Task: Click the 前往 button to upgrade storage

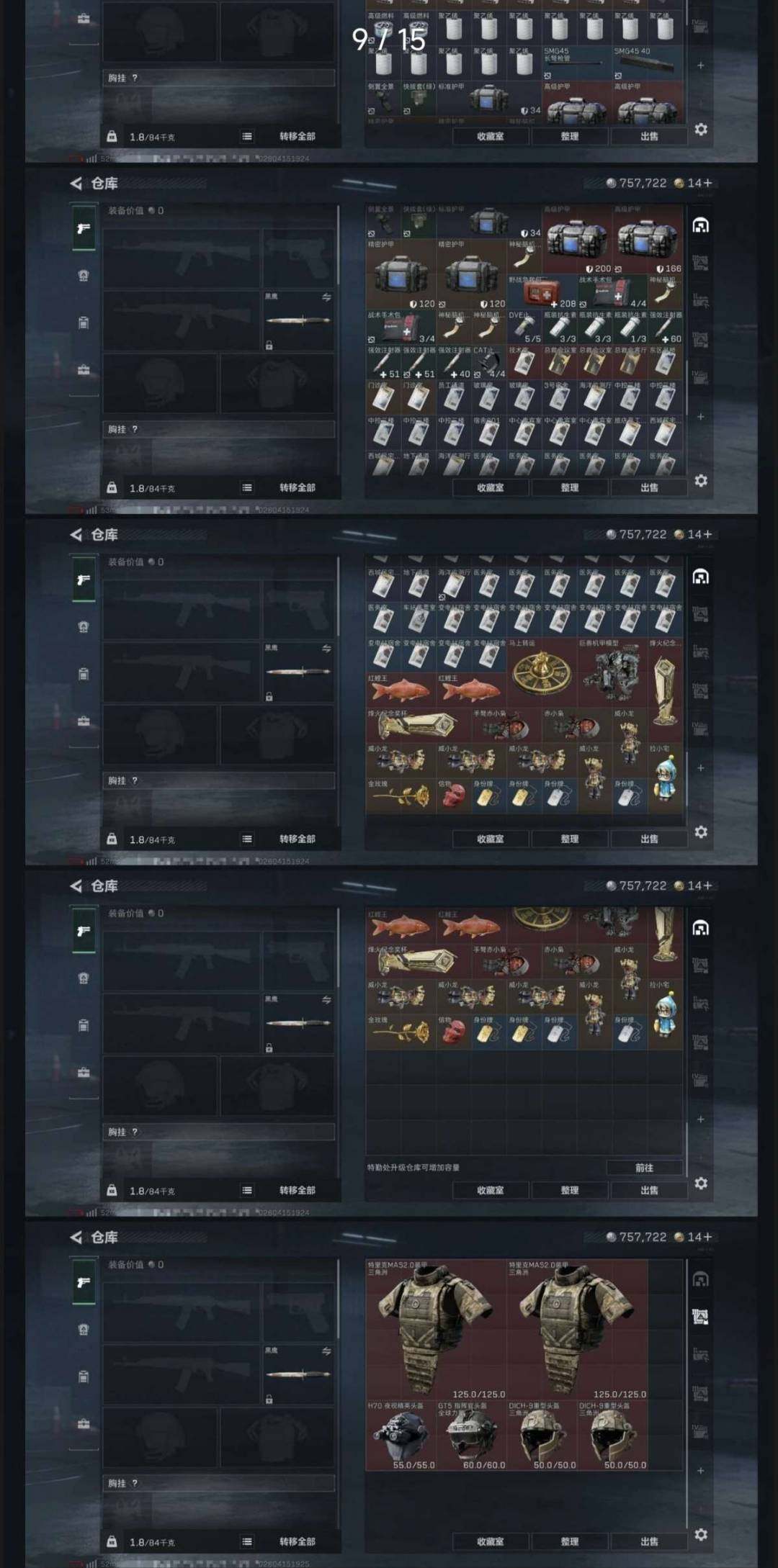Action: click(x=644, y=1168)
